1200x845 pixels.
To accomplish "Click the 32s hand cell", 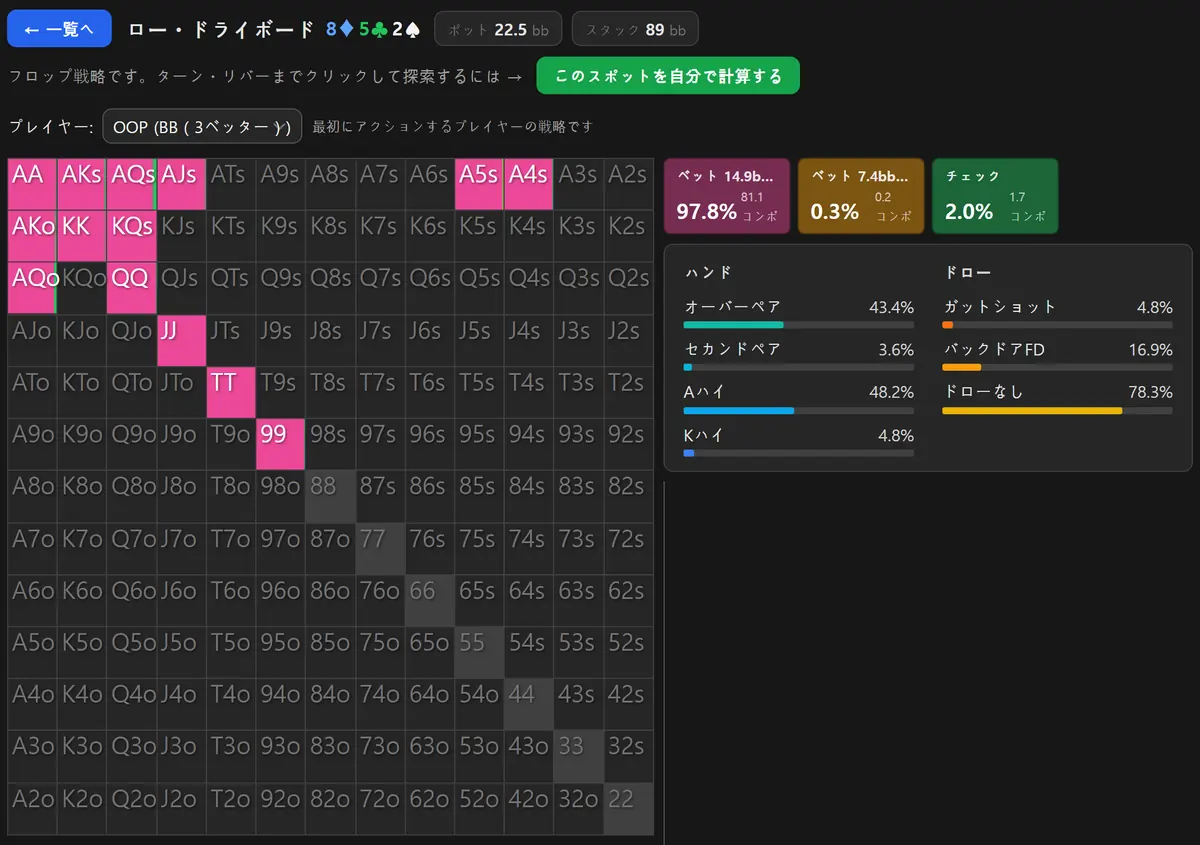I will pos(629,756).
